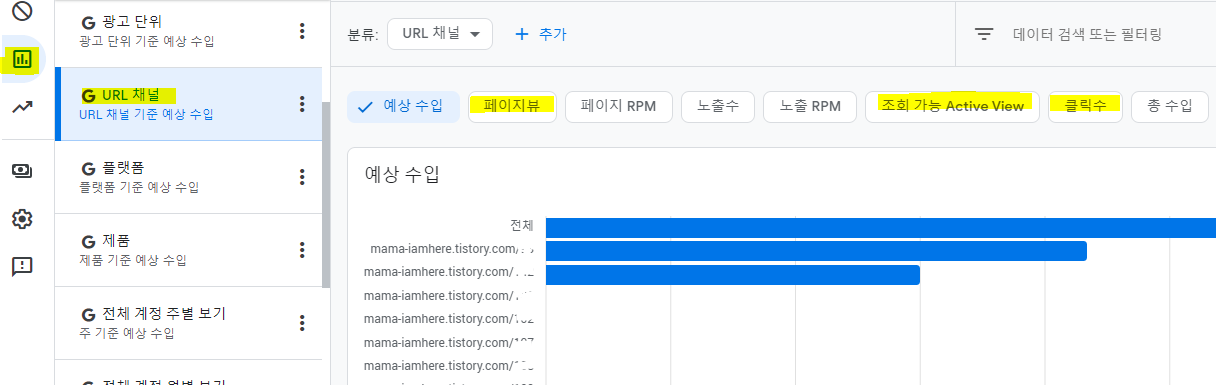Toggle the 페이지뷰 metric chip
1216x385 pixels.
pyautogui.click(x=512, y=107)
